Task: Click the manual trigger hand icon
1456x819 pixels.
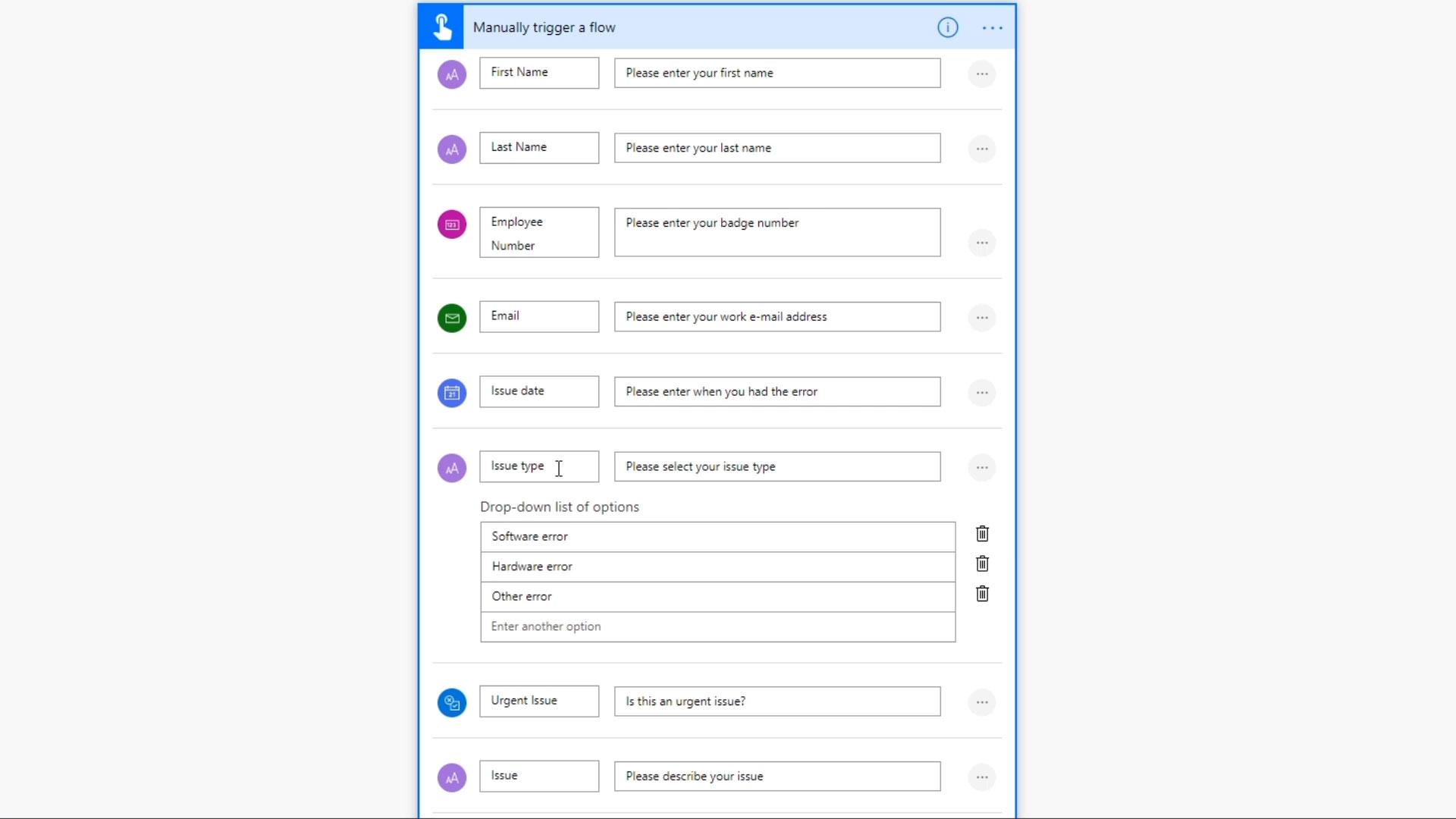Action: pyautogui.click(x=441, y=27)
